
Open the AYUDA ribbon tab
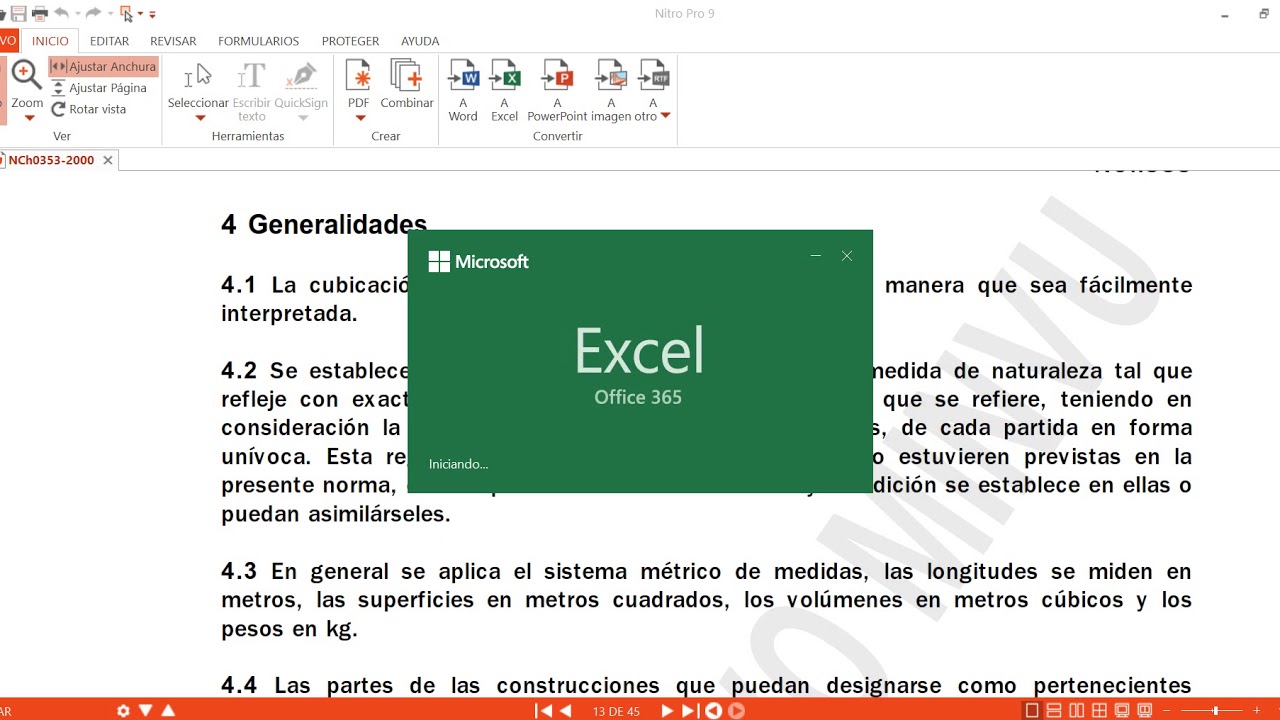420,41
